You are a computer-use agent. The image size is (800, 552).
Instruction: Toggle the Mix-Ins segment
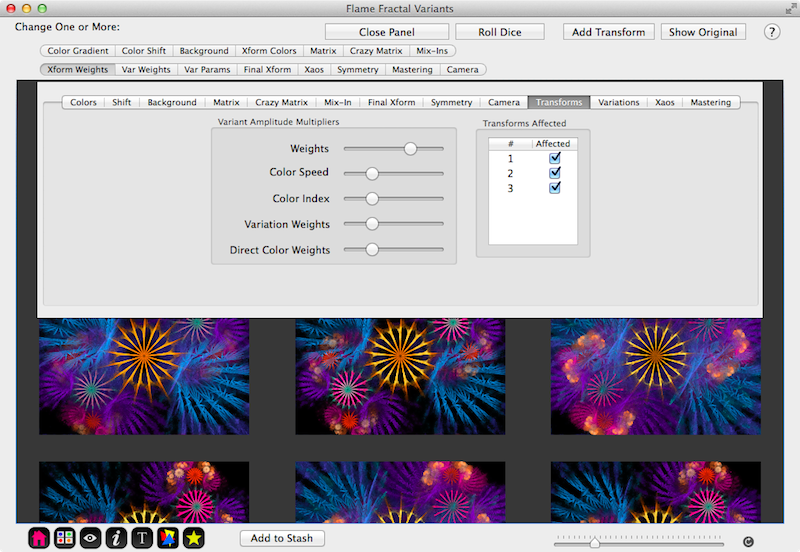click(x=432, y=51)
